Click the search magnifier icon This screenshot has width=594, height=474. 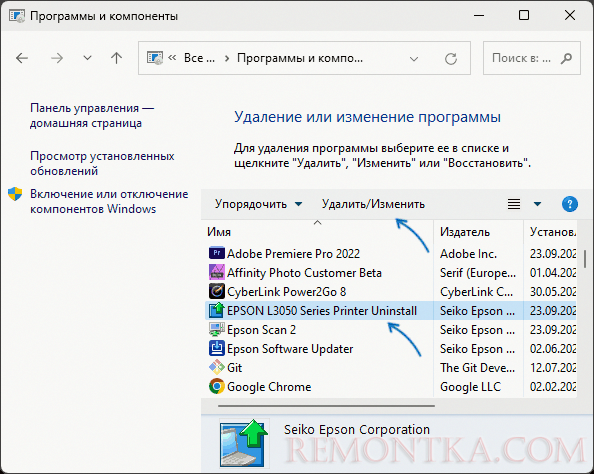[566, 58]
